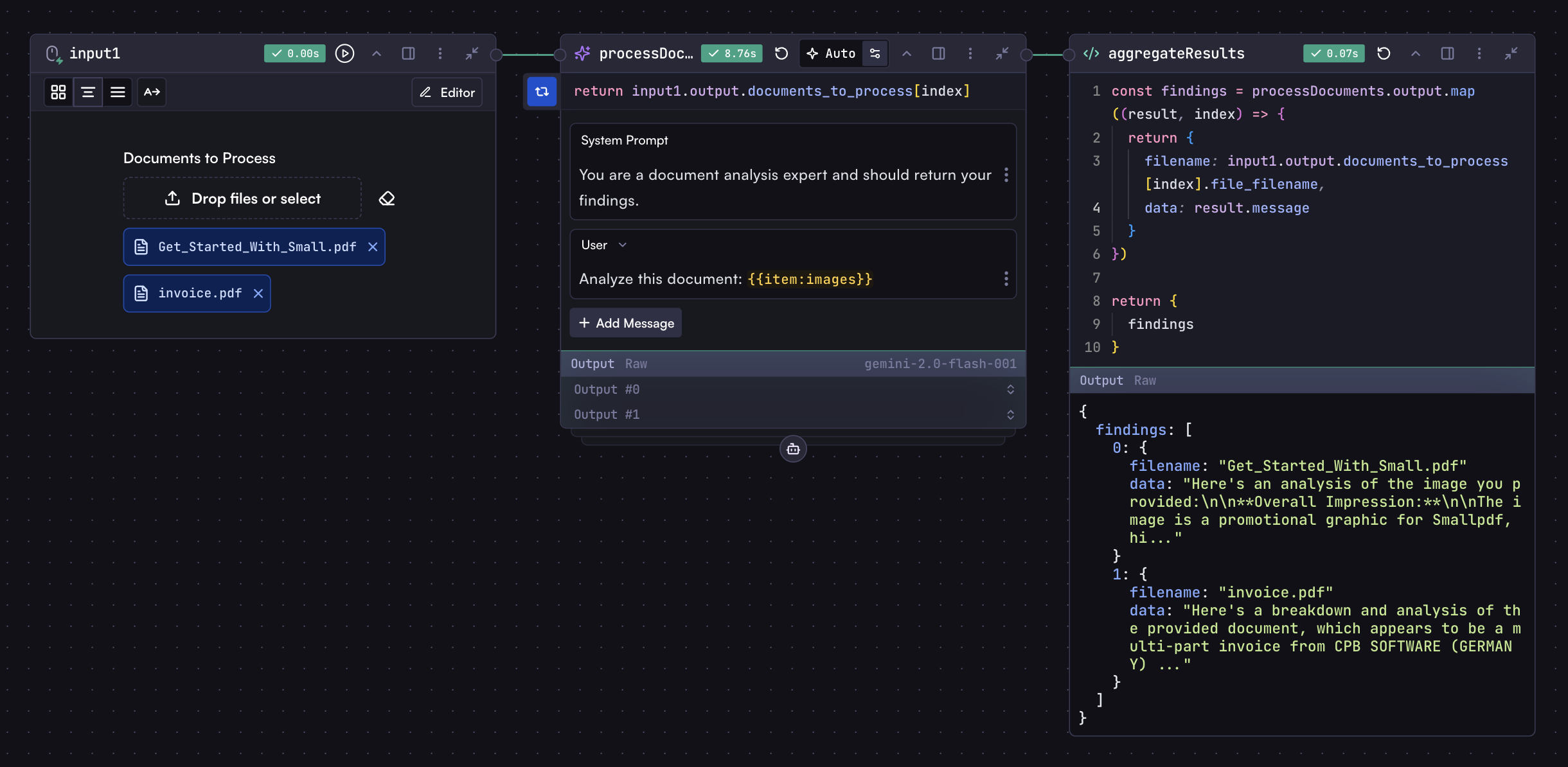Switch processDocuments output to Raw tab

click(636, 364)
